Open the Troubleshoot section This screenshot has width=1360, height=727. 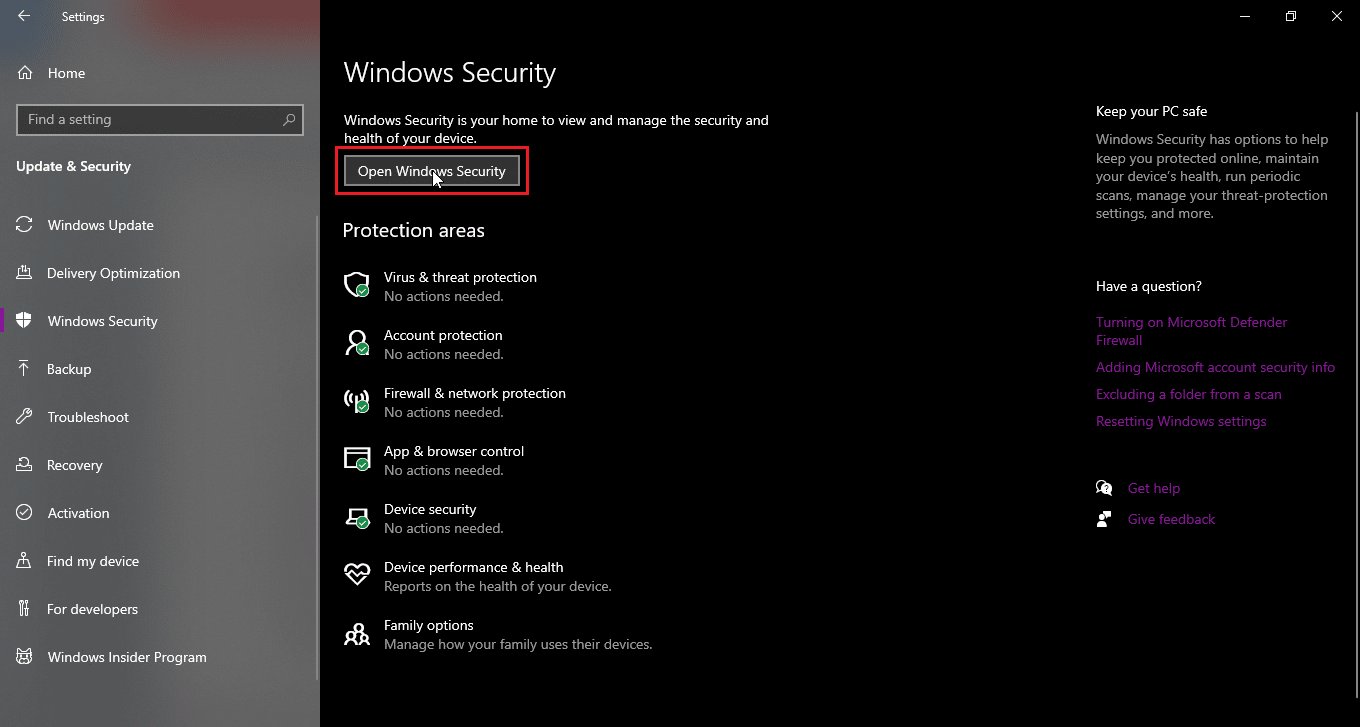(89, 417)
